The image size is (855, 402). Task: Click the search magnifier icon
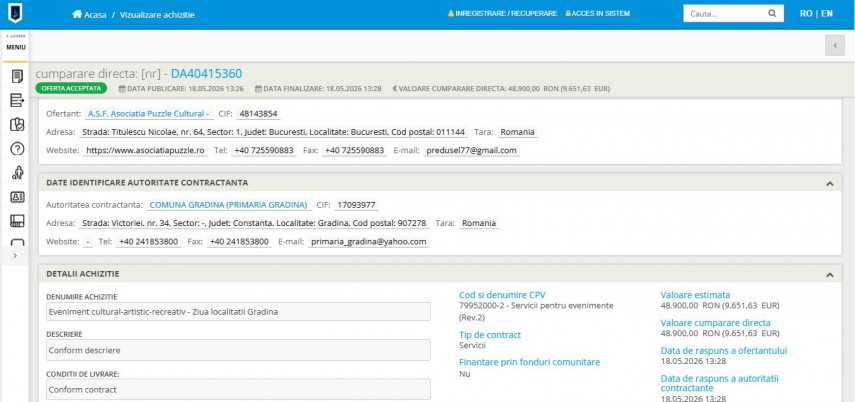[x=772, y=14]
